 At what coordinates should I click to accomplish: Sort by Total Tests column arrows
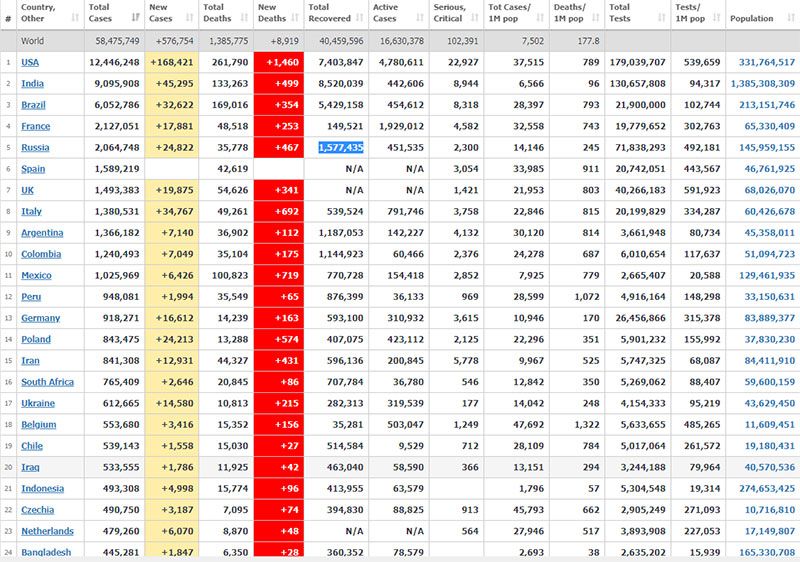click(662, 18)
